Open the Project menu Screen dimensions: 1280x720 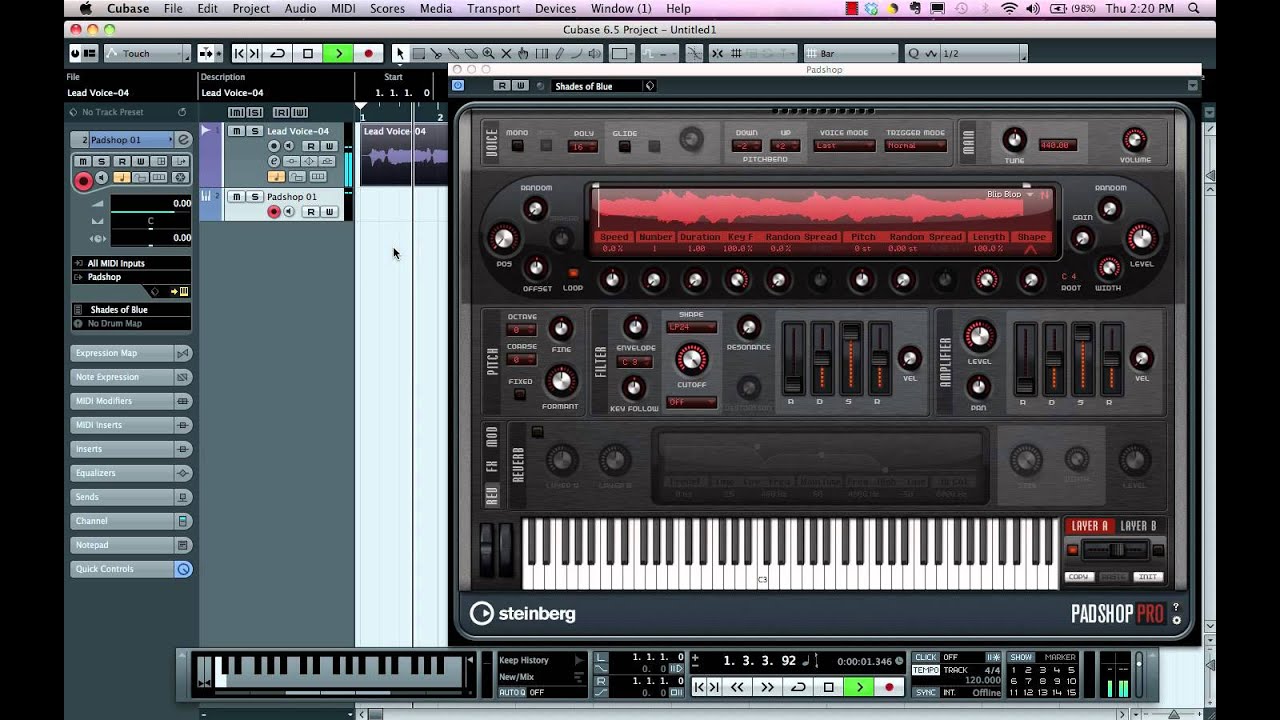[x=251, y=9]
